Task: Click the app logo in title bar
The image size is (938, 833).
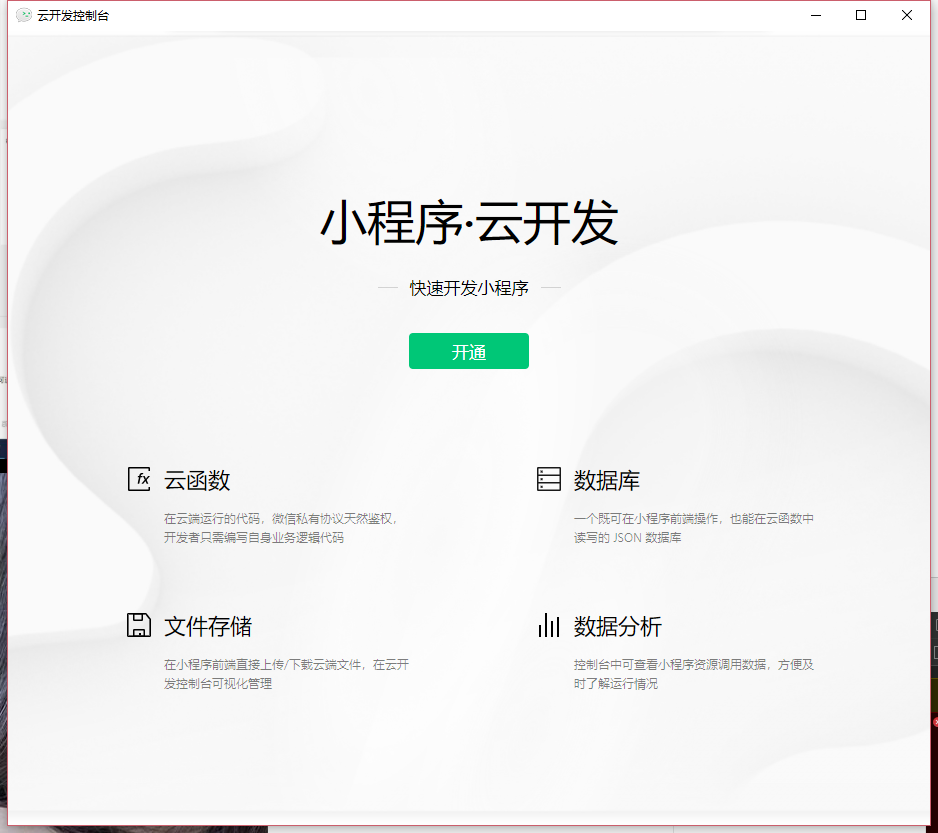Action: pyautogui.click(x=24, y=15)
